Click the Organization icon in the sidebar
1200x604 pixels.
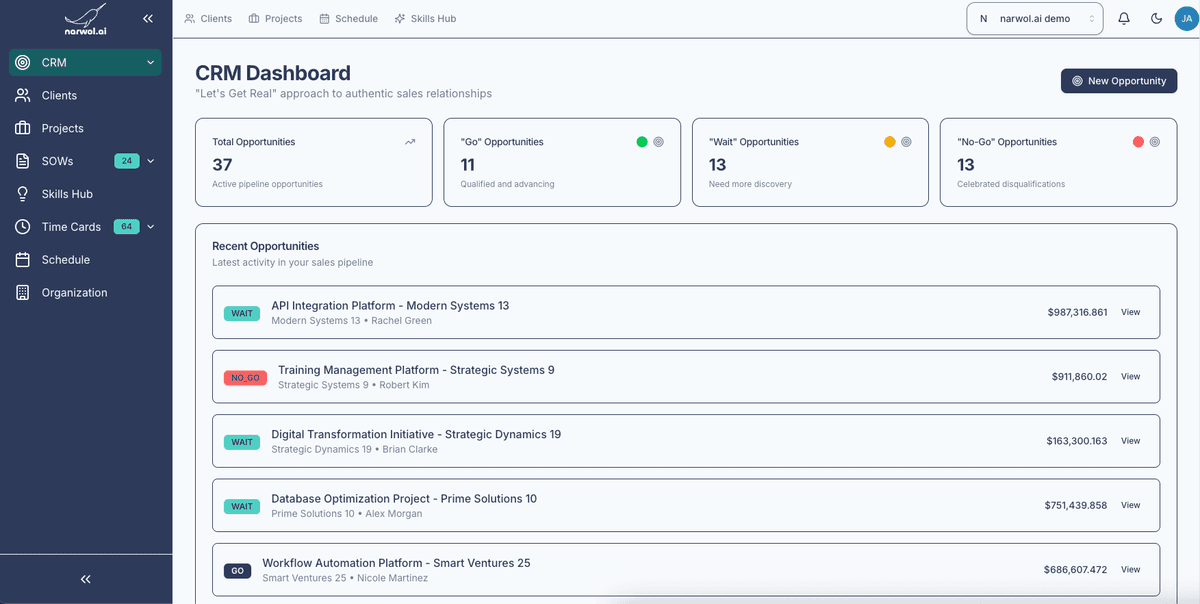pyautogui.click(x=22, y=292)
